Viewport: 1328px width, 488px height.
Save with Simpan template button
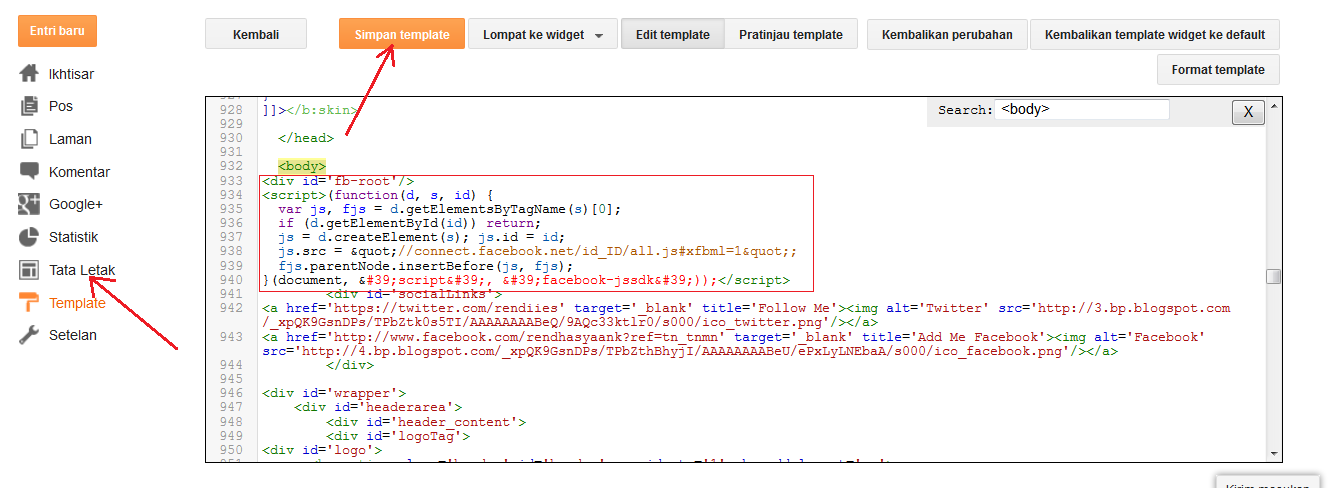coord(402,34)
